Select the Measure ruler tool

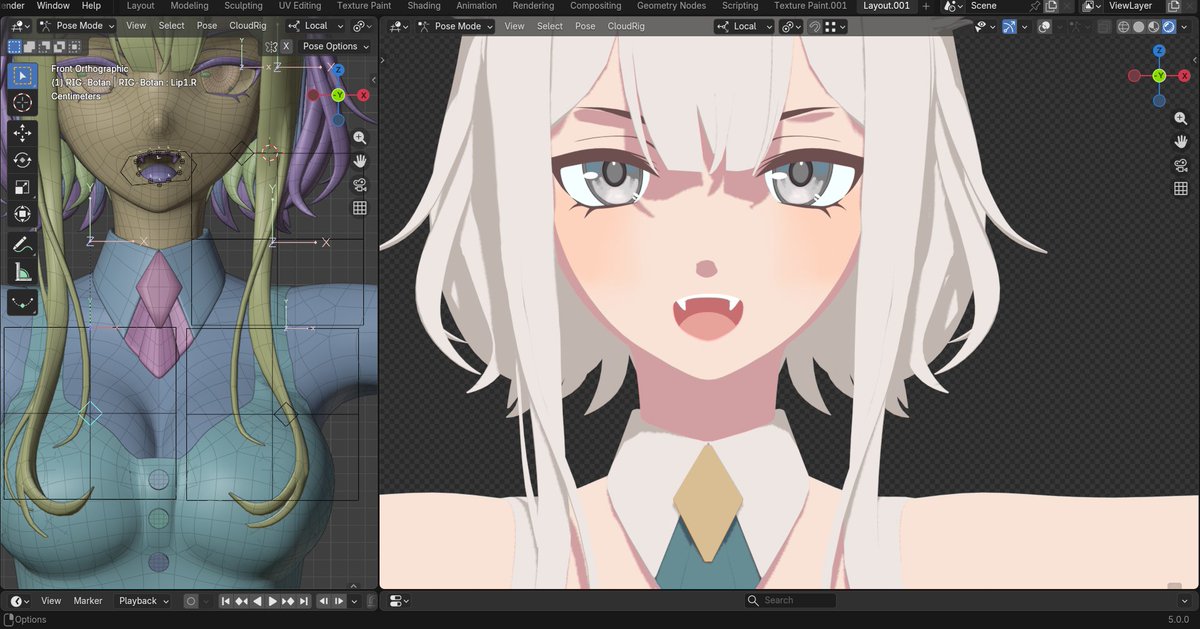coord(22,272)
